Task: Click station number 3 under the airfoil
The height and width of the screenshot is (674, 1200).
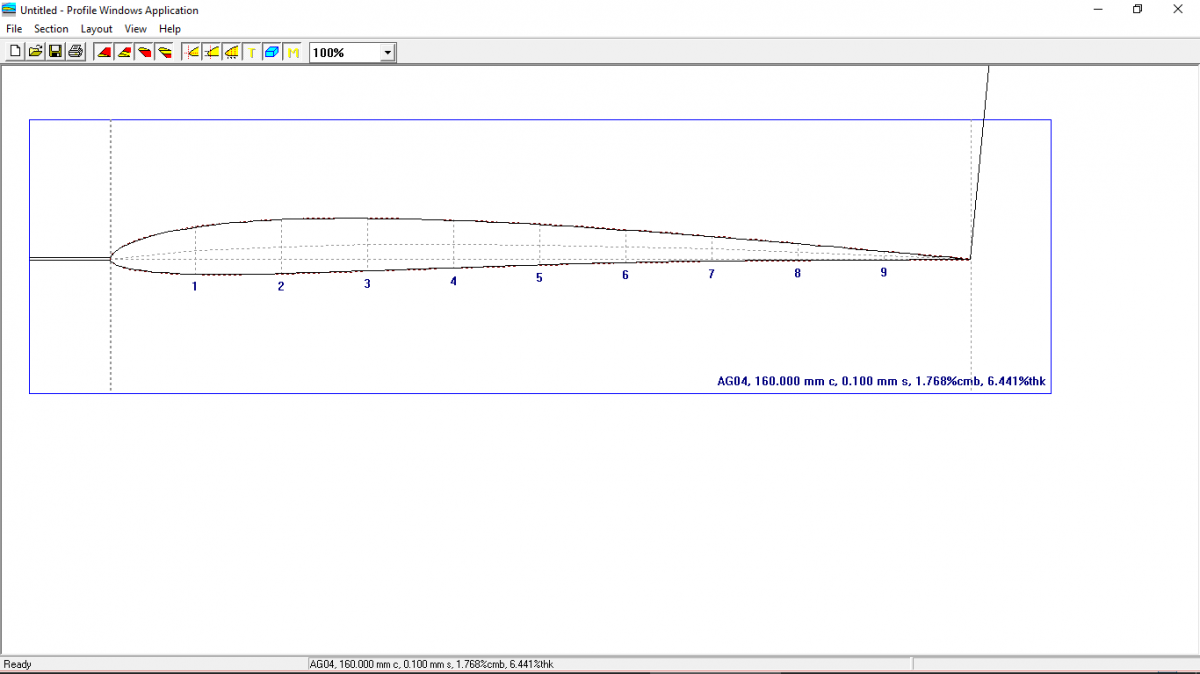Action: 367,284
